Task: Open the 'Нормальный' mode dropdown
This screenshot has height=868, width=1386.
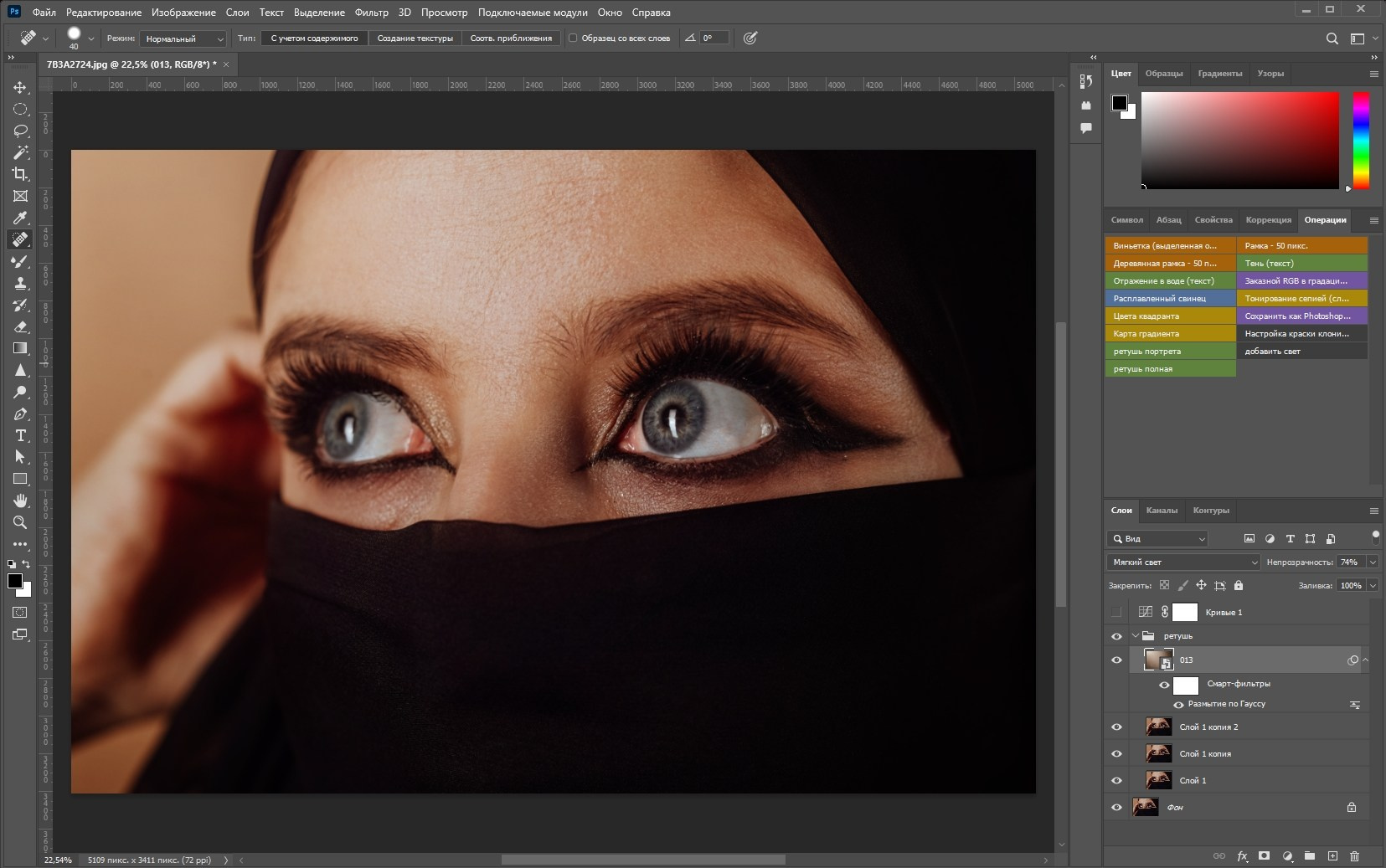Action: pos(183,39)
